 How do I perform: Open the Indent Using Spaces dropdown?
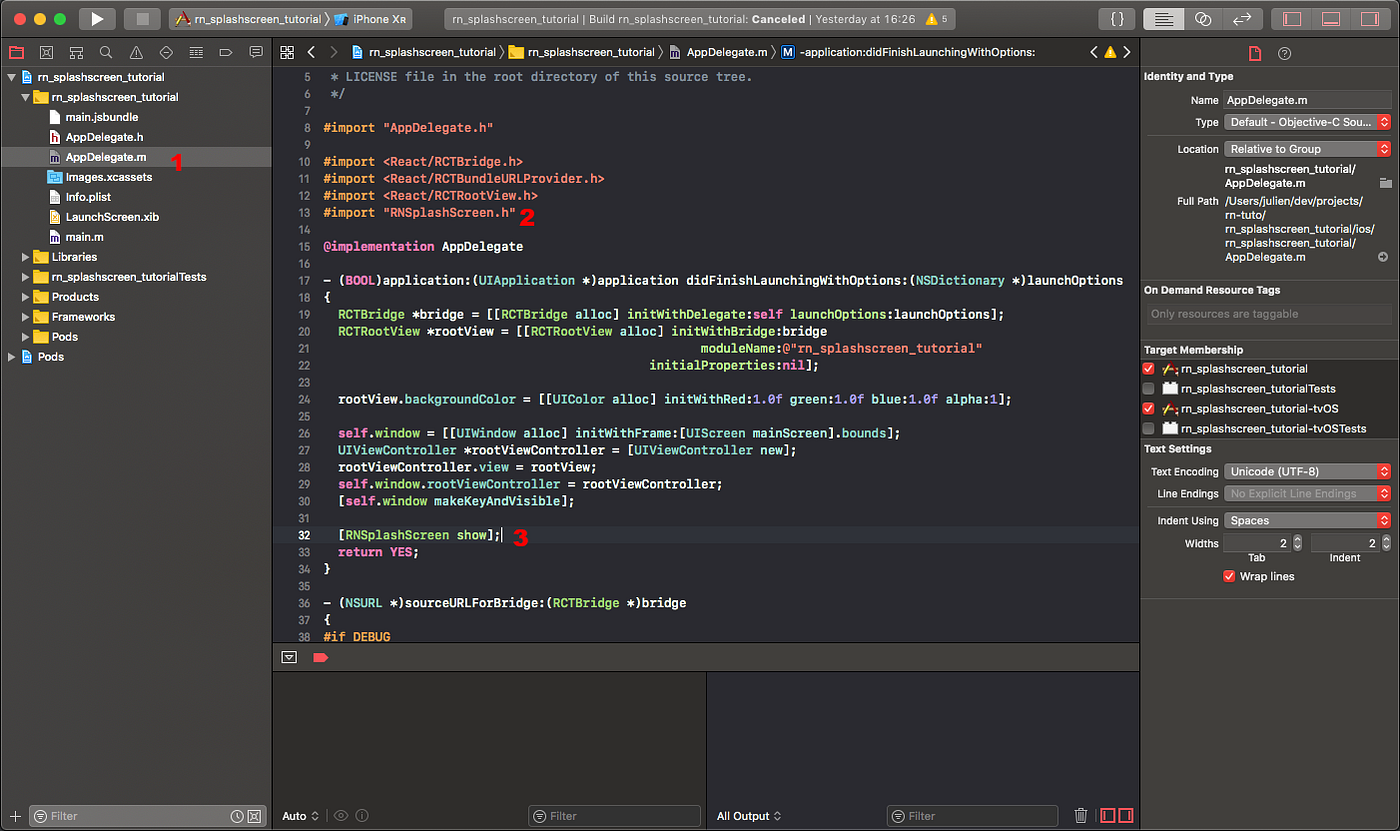click(x=1308, y=520)
